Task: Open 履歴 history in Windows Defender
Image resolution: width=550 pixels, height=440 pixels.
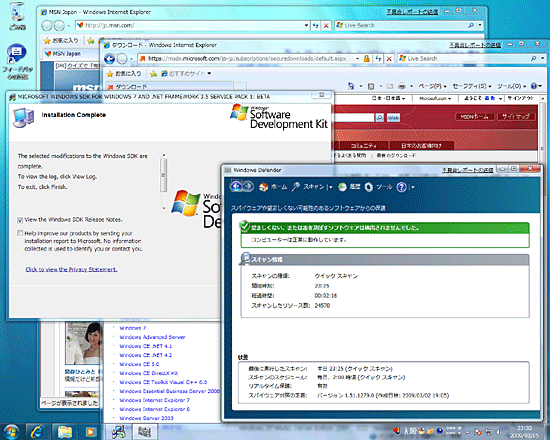Action: tap(349, 187)
